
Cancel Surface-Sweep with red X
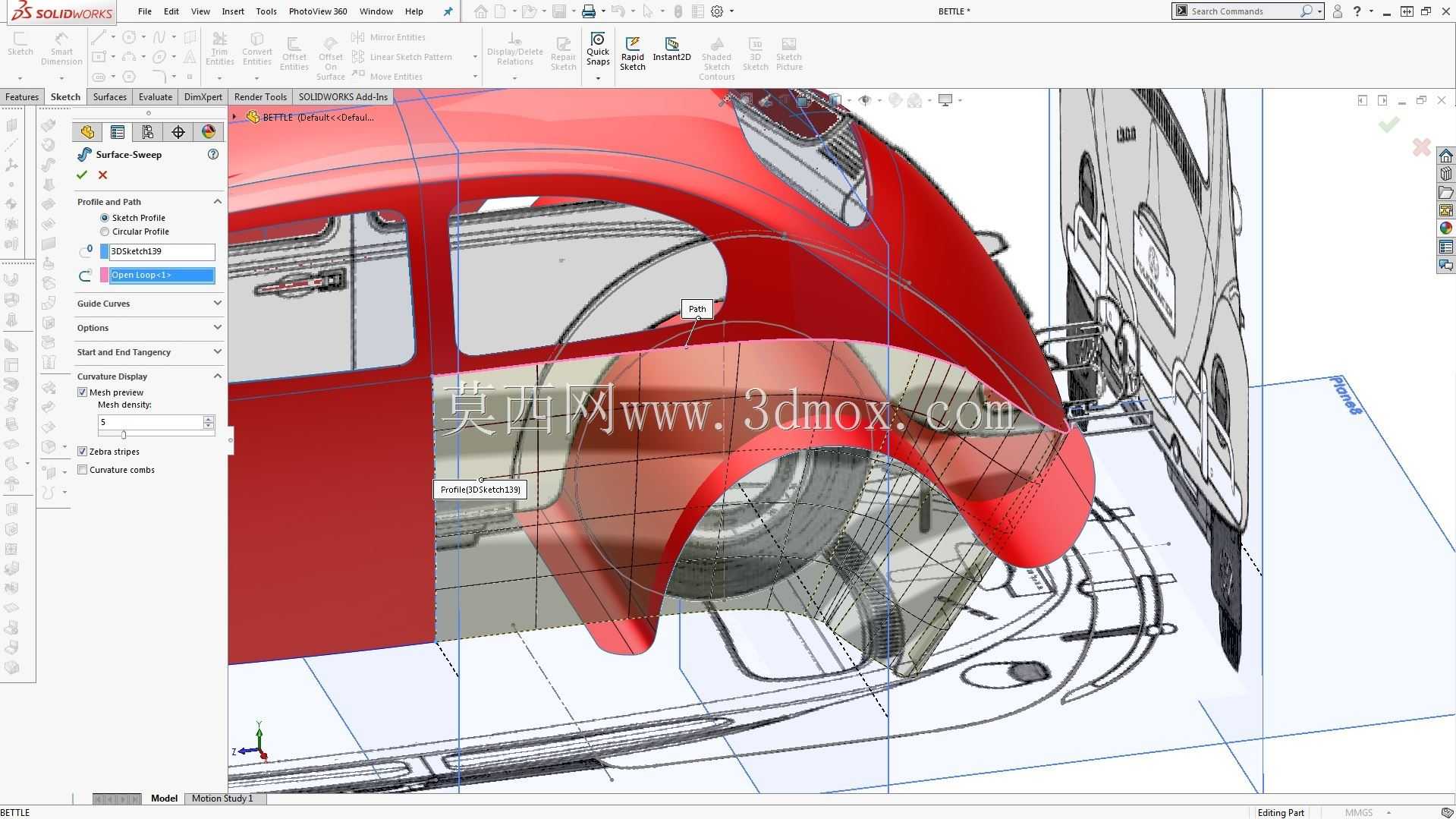[x=102, y=175]
